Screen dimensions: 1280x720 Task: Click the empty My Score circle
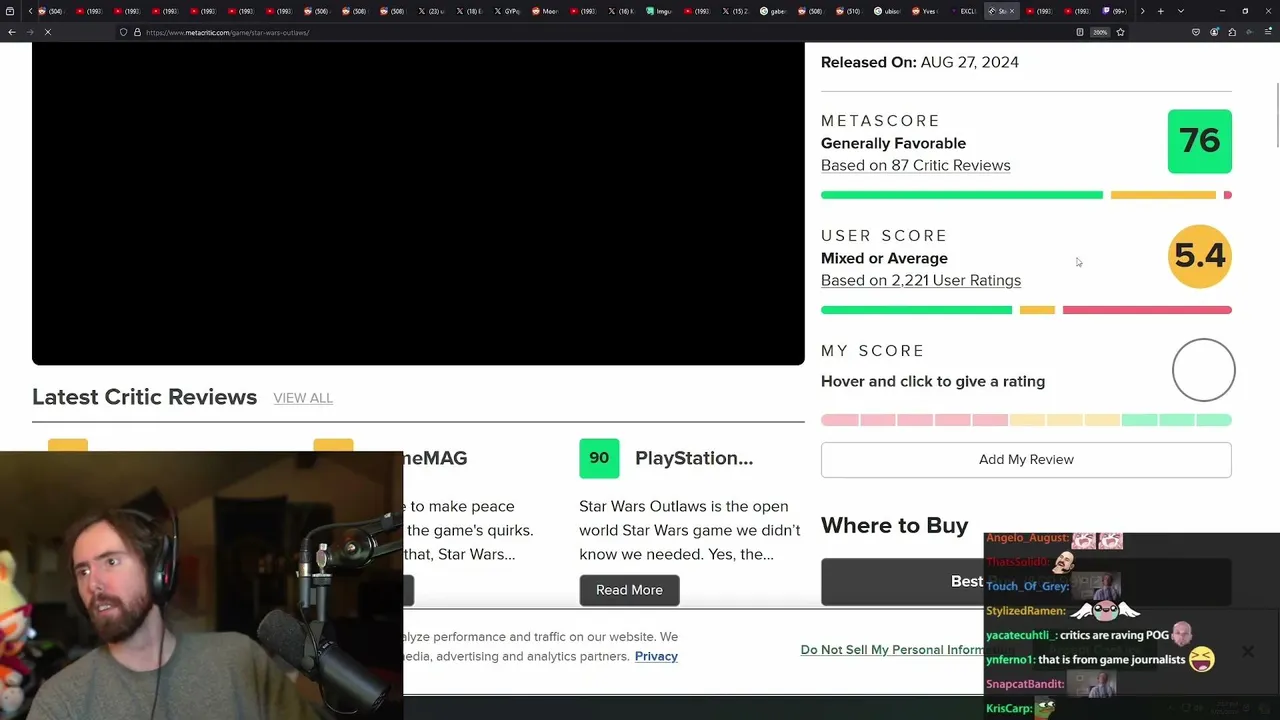1204,370
